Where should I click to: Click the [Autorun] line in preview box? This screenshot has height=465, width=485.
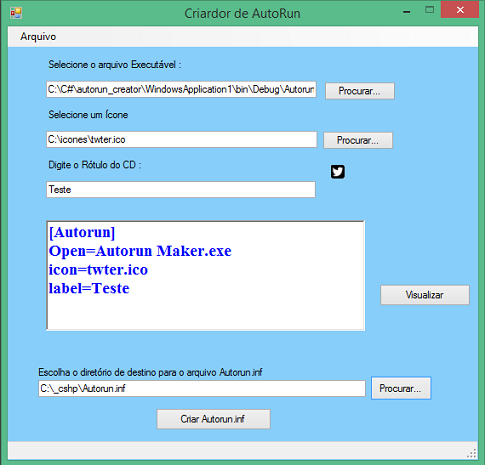coord(82,232)
